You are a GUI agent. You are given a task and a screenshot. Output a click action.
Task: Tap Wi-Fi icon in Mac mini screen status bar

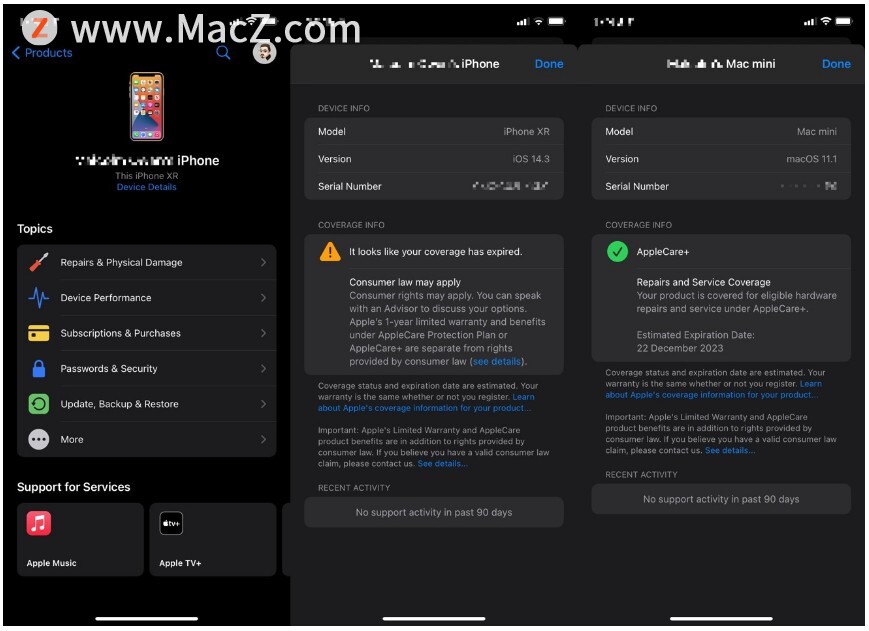click(x=826, y=21)
